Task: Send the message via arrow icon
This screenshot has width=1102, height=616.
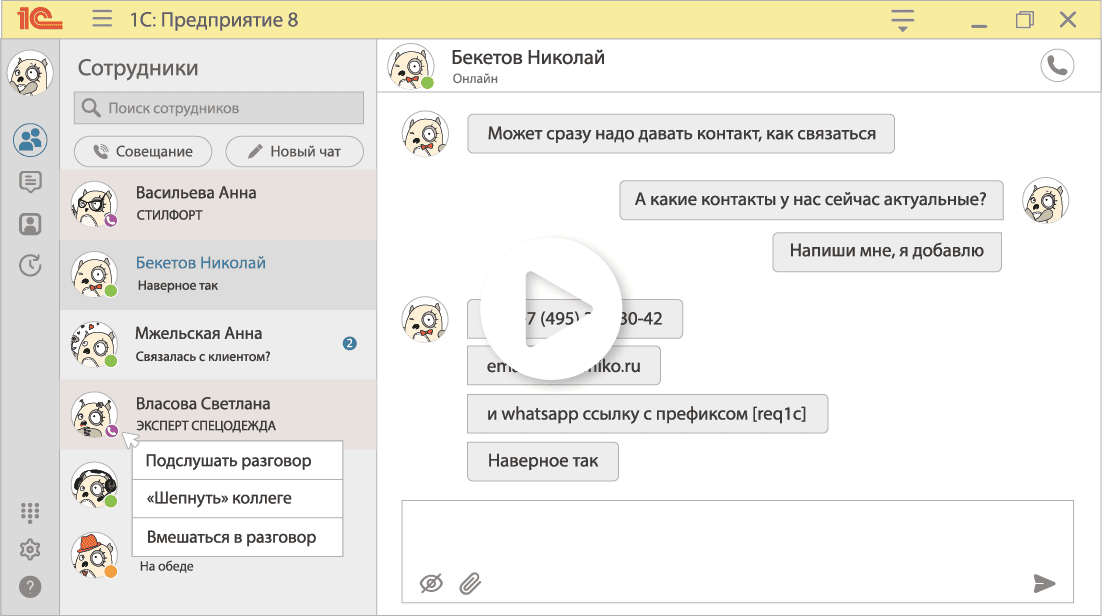Action: 1044,583
